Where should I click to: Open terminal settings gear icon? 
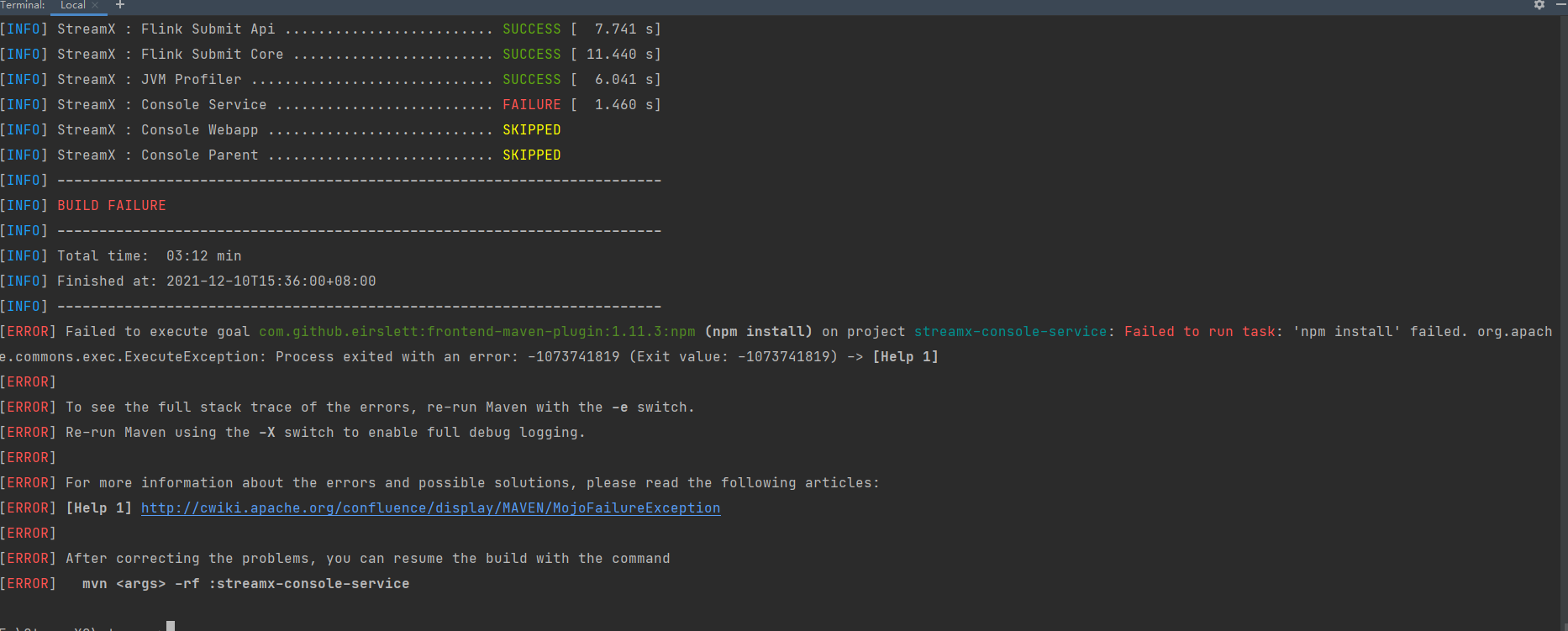[x=1539, y=5]
